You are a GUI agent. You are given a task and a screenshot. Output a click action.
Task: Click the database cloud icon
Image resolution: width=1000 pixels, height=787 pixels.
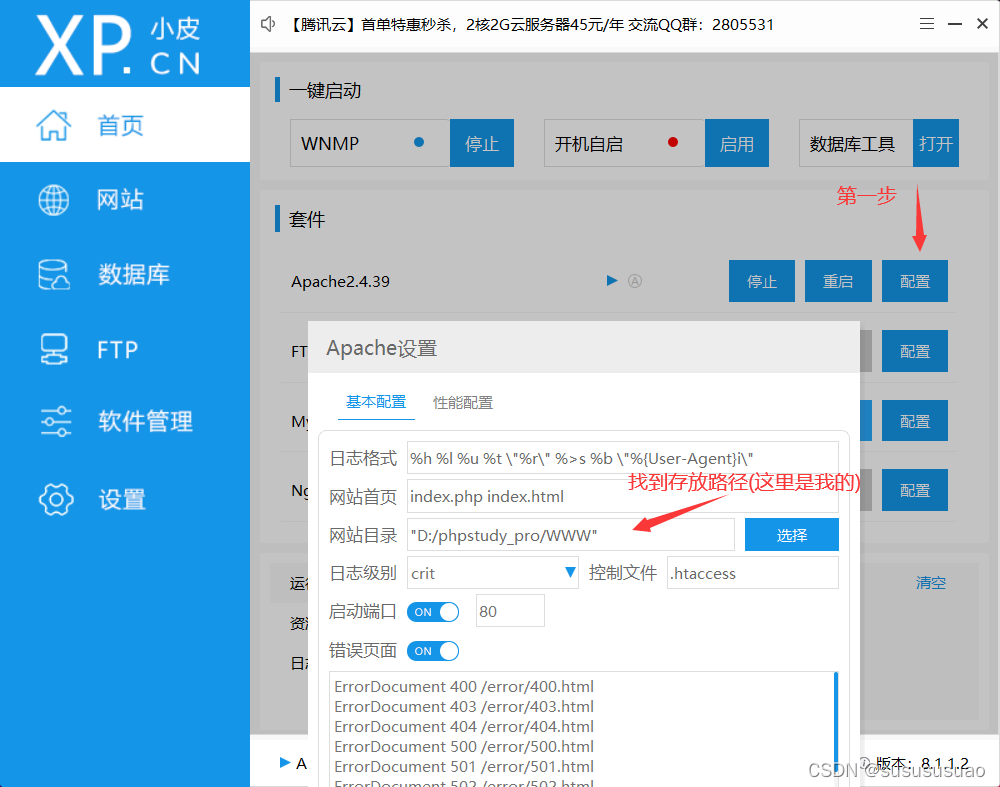tap(54, 274)
